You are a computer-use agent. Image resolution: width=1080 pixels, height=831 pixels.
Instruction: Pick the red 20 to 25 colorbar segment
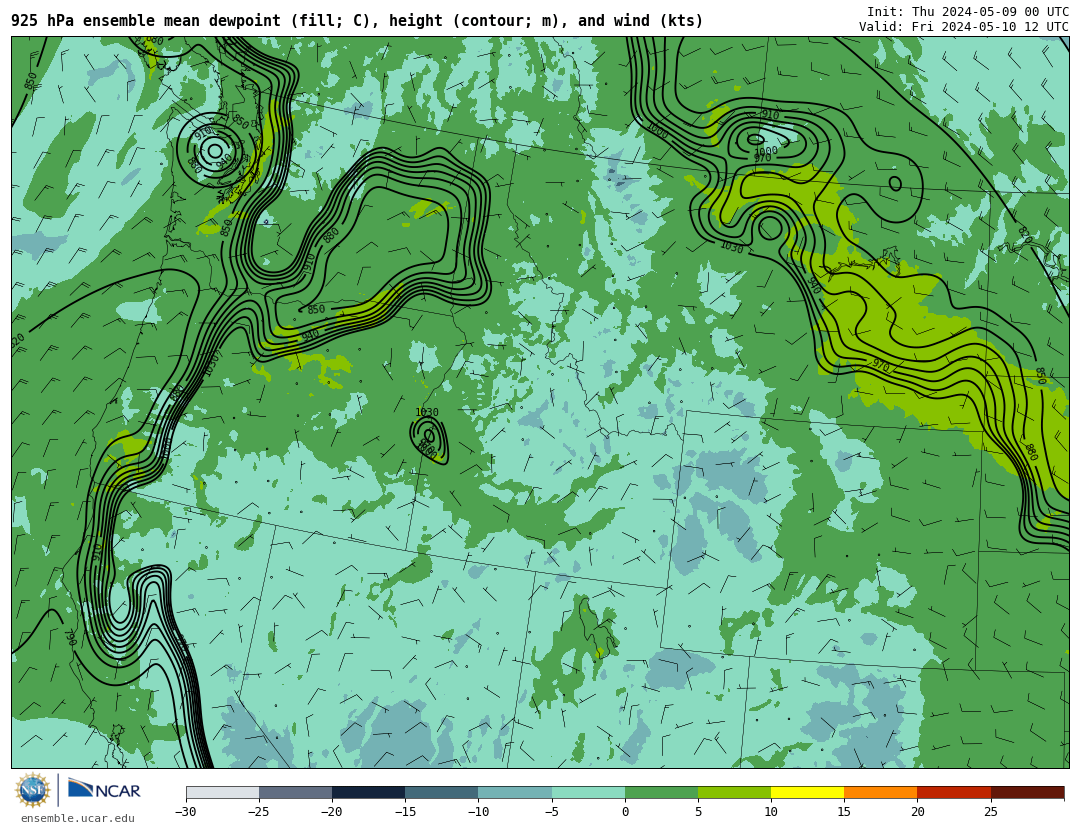pyautogui.click(x=954, y=792)
